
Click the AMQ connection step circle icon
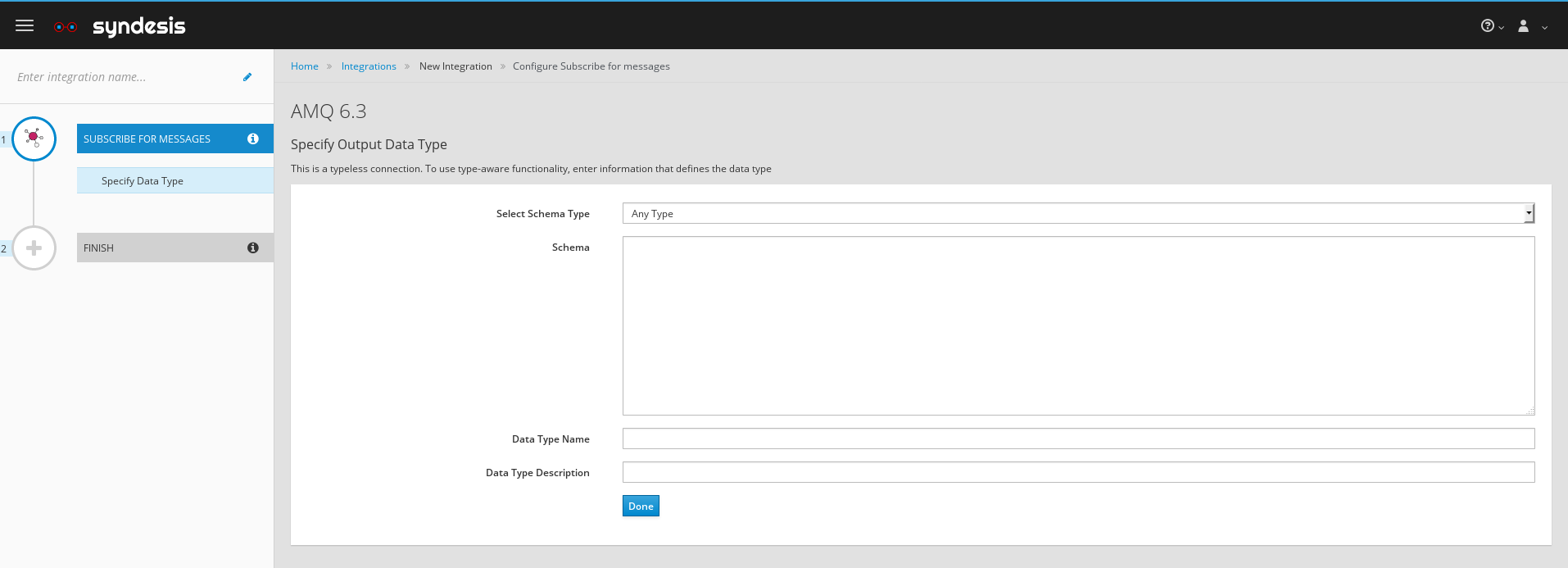tap(34, 139)
